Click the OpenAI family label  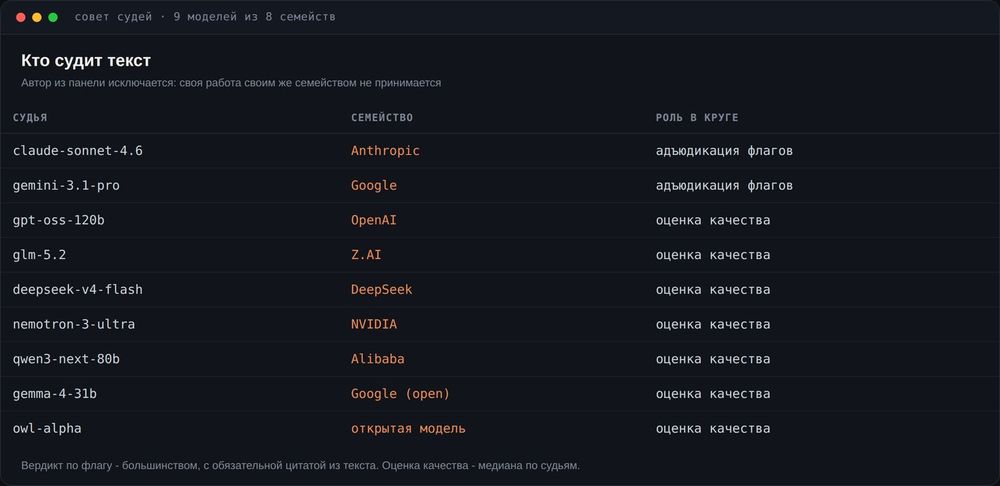pyautogui.click(x=374, y=220)
